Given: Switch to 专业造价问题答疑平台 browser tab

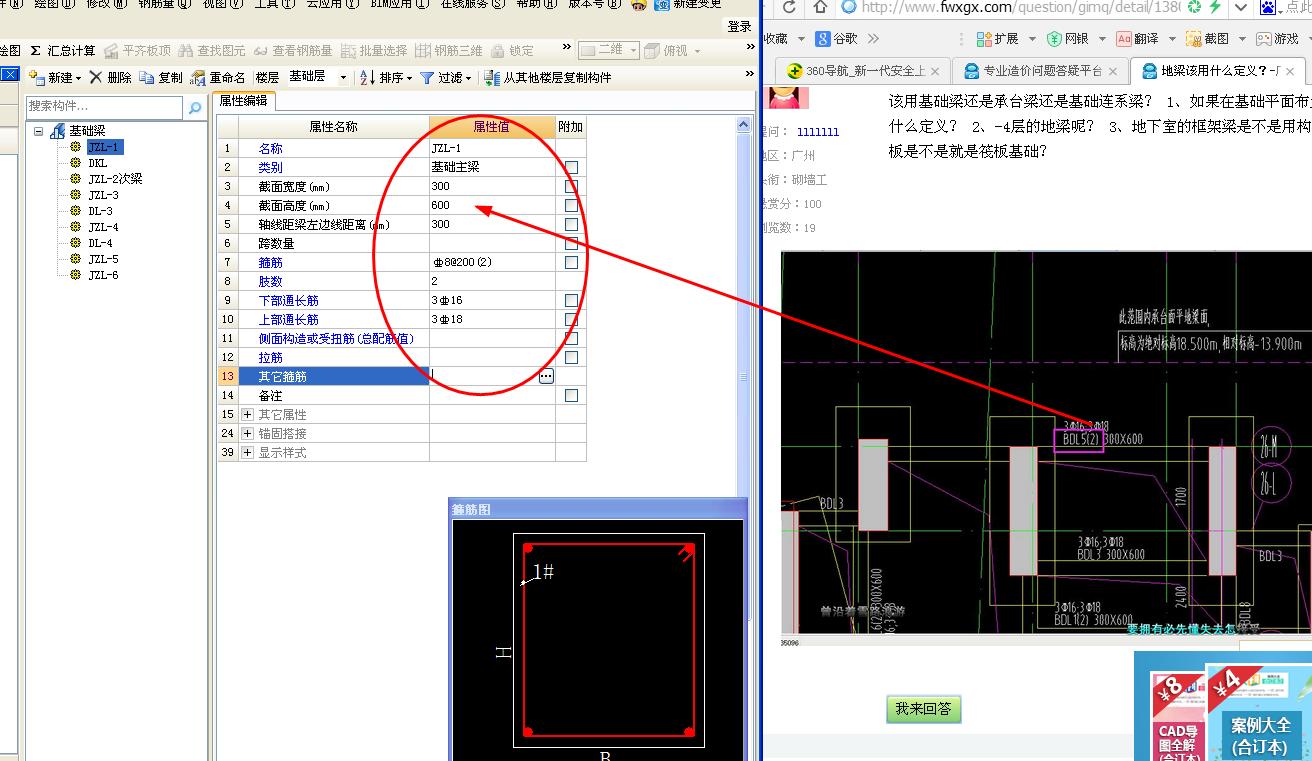Looking at the screenshot, I should click(x=1040, y=71).
